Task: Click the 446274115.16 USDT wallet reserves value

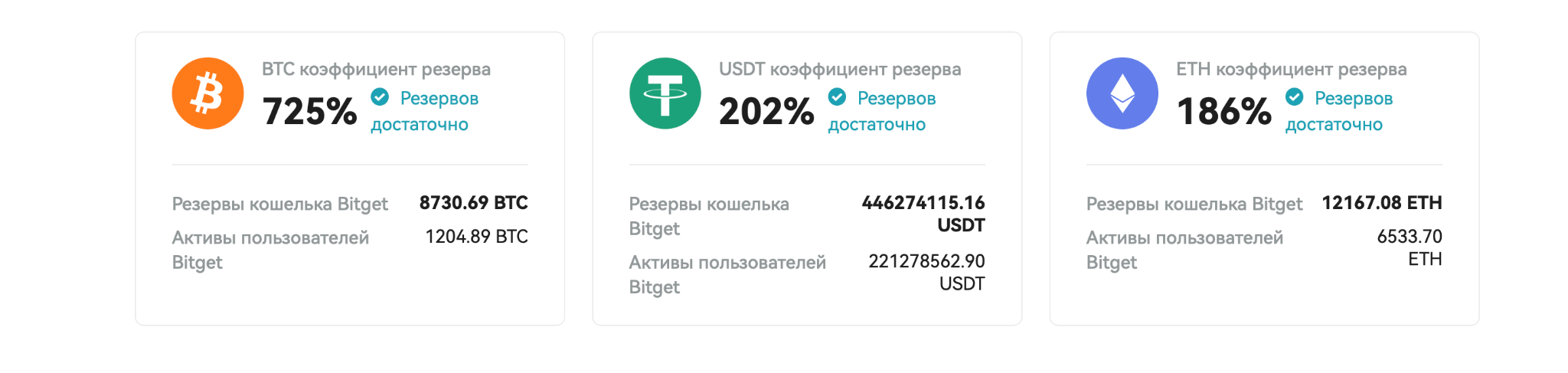Action: click(923, 214)
